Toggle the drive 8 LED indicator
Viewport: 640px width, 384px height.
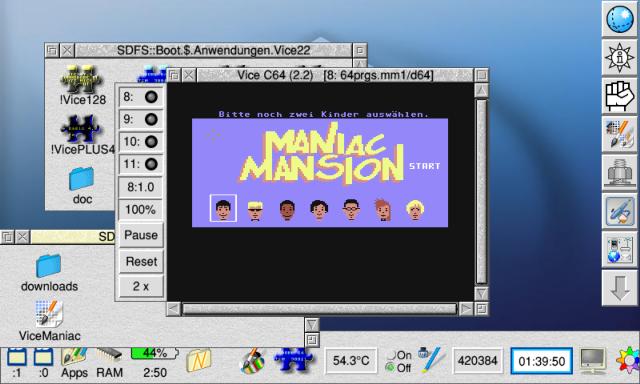(x=151, y=97)
